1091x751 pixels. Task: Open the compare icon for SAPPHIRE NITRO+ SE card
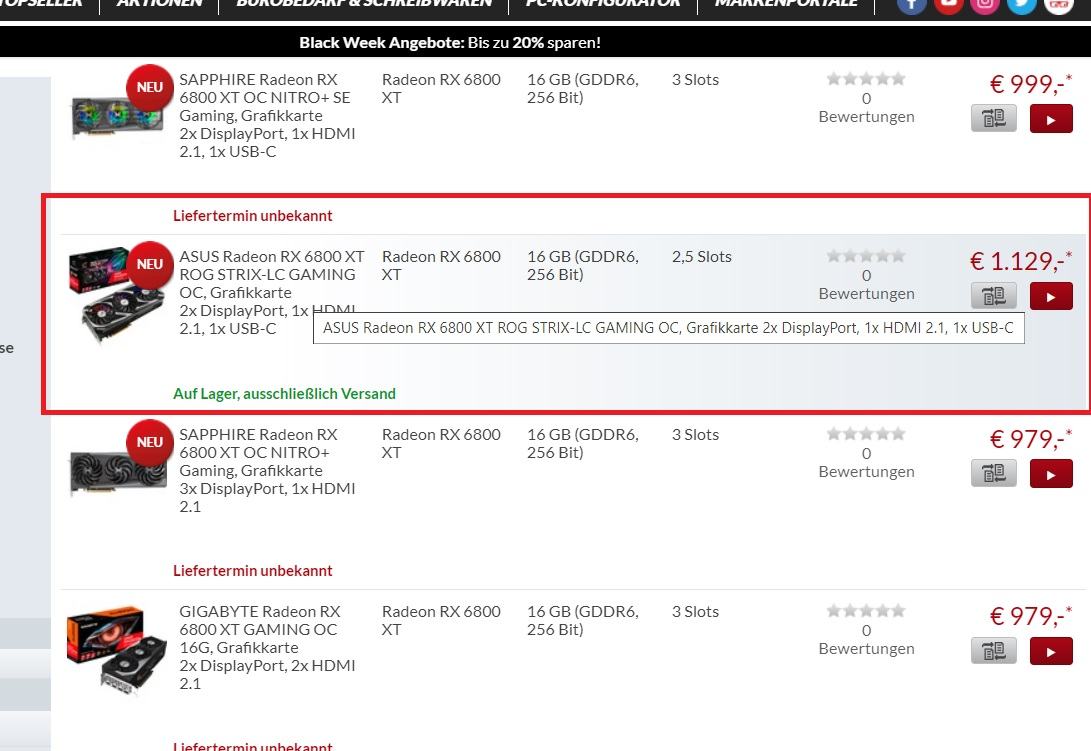coord(994,118)
